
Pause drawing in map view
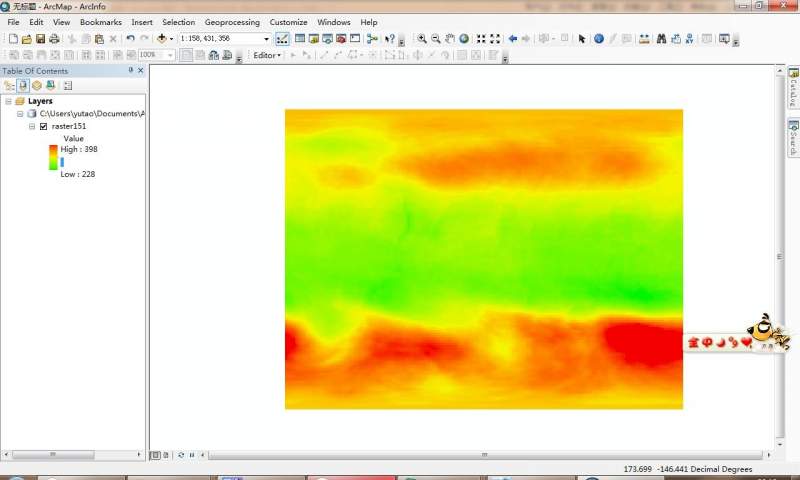tap(192, 454)
